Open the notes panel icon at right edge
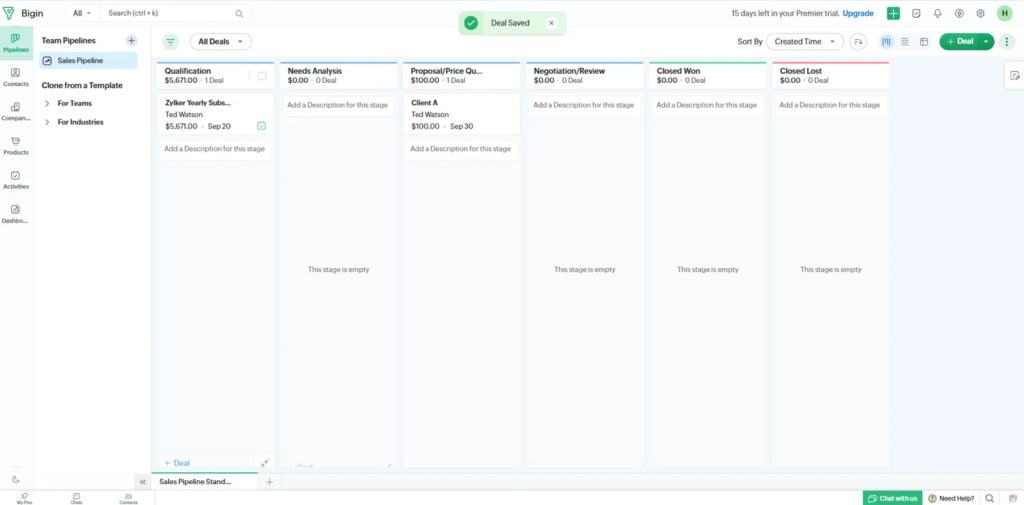Screen dimensions: 1024x505 [x=1014, y=75]
